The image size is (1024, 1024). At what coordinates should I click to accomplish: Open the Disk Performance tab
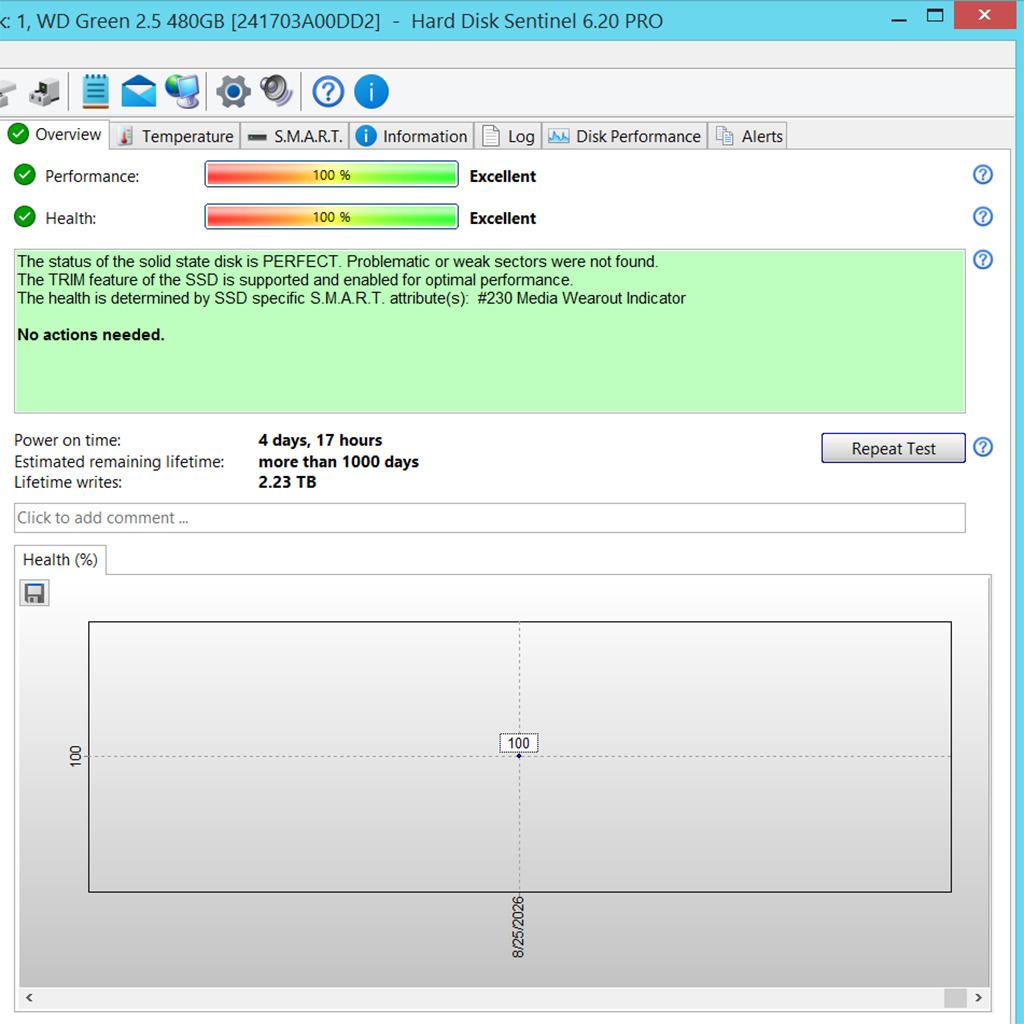point(625,136)
